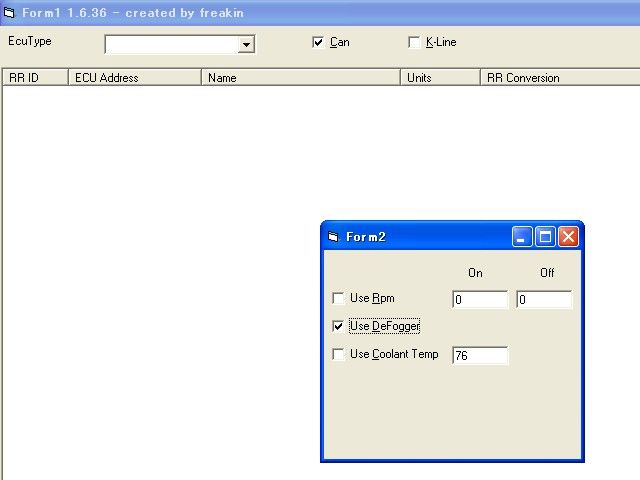Select the Coolant Temp field showing 76

(480, 355)
